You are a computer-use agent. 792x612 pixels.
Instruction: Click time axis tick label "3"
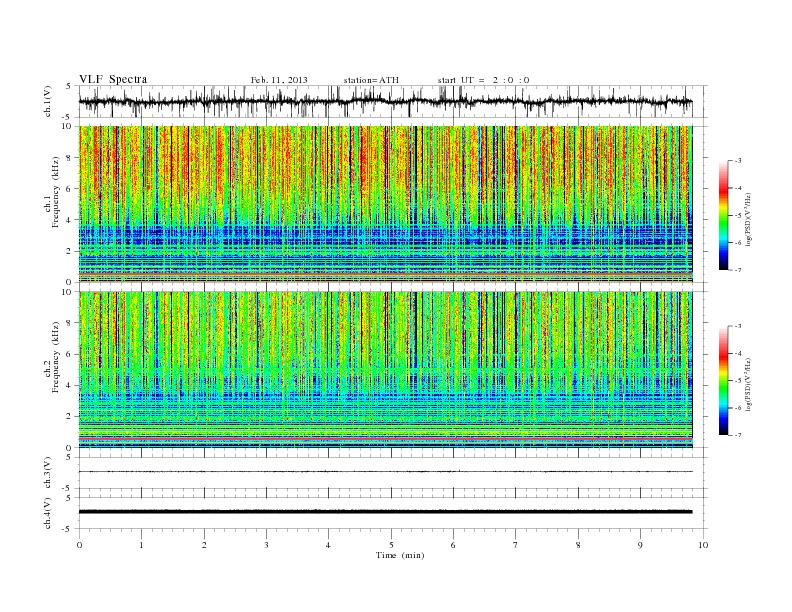pyautogui.click(x=266, y=545)
